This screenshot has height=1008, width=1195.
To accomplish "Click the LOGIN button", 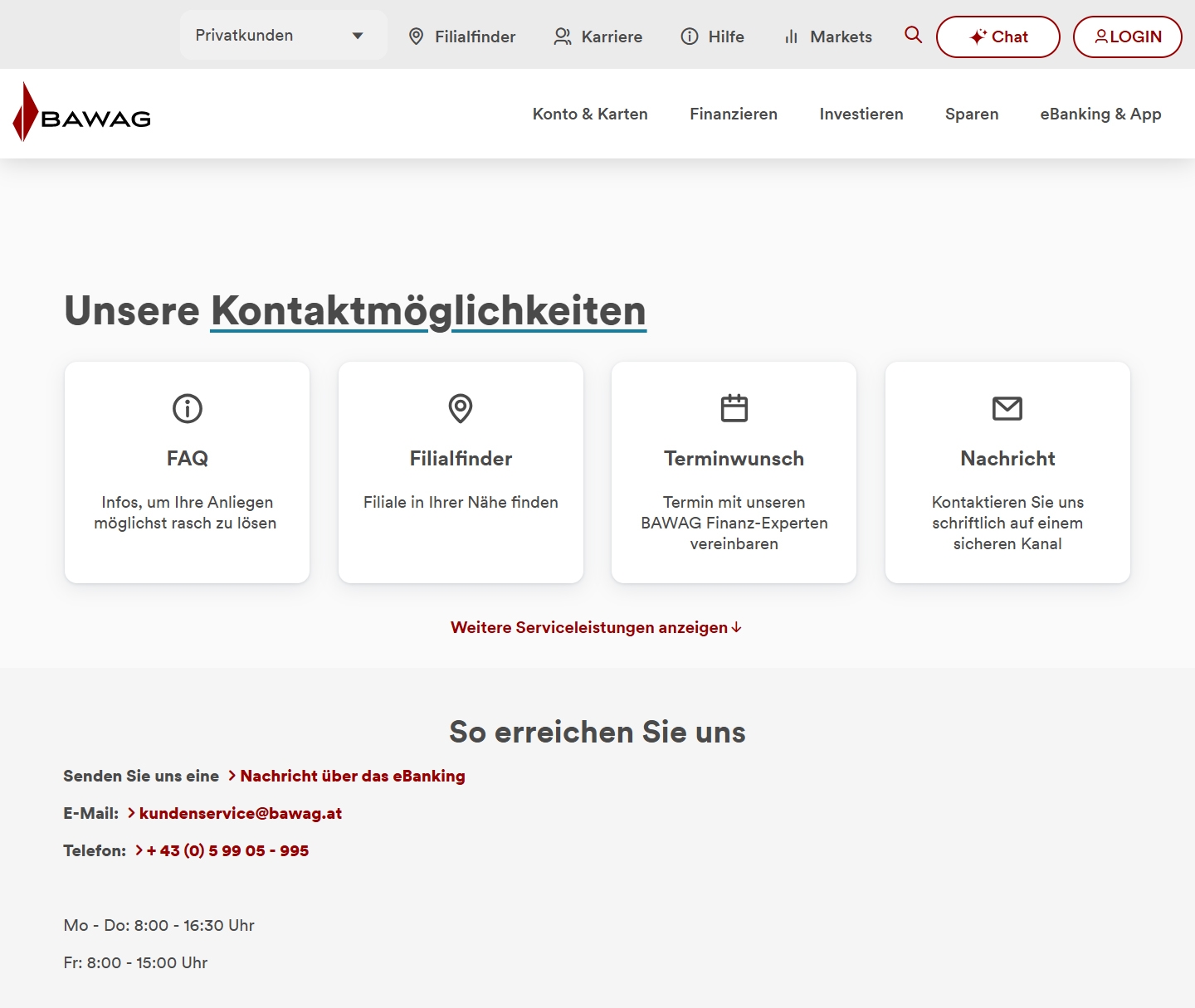I will (x=1128, y=37).
